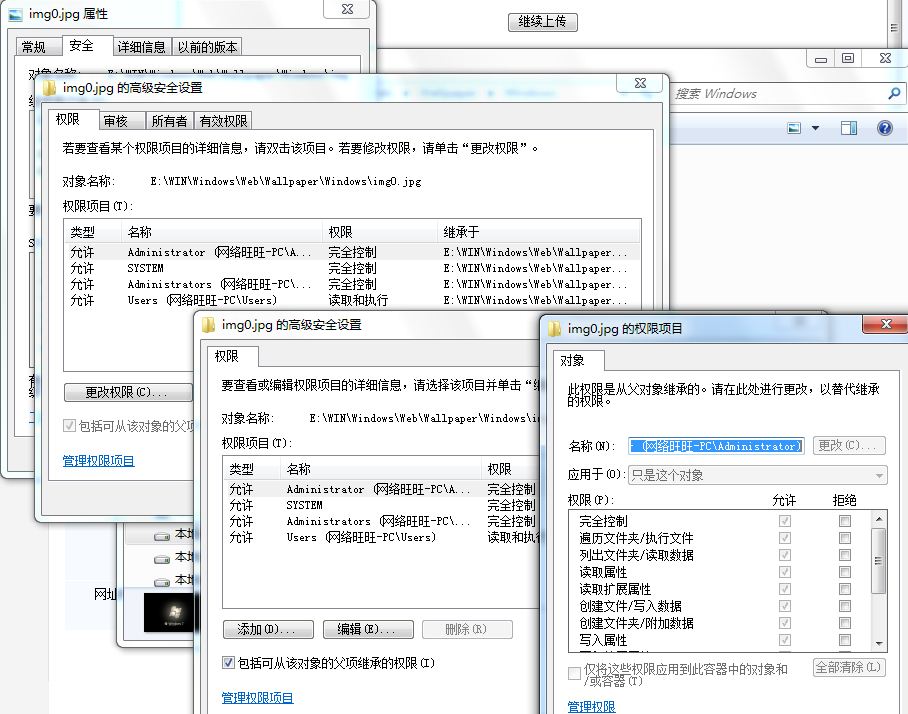Tick the 拒绝 checkbox for 列出文件夹/读取数据

(x=845, y=555)
